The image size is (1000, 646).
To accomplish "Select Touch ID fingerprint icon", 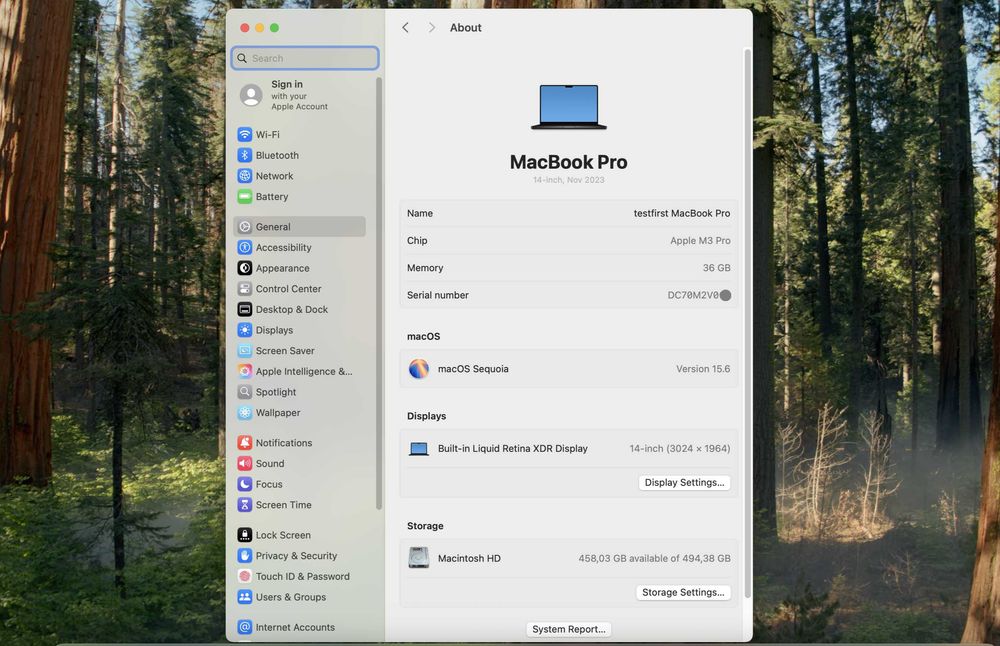I will tap(245, 576).
